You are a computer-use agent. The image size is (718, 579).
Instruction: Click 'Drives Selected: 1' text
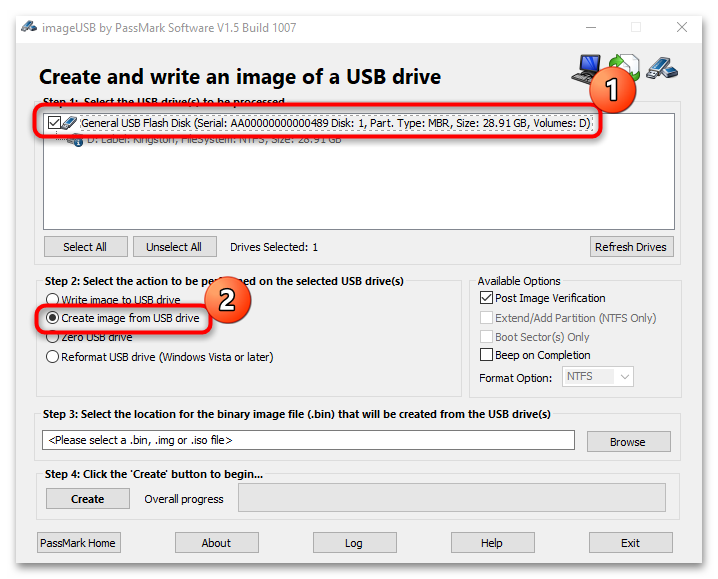(274, 247)
